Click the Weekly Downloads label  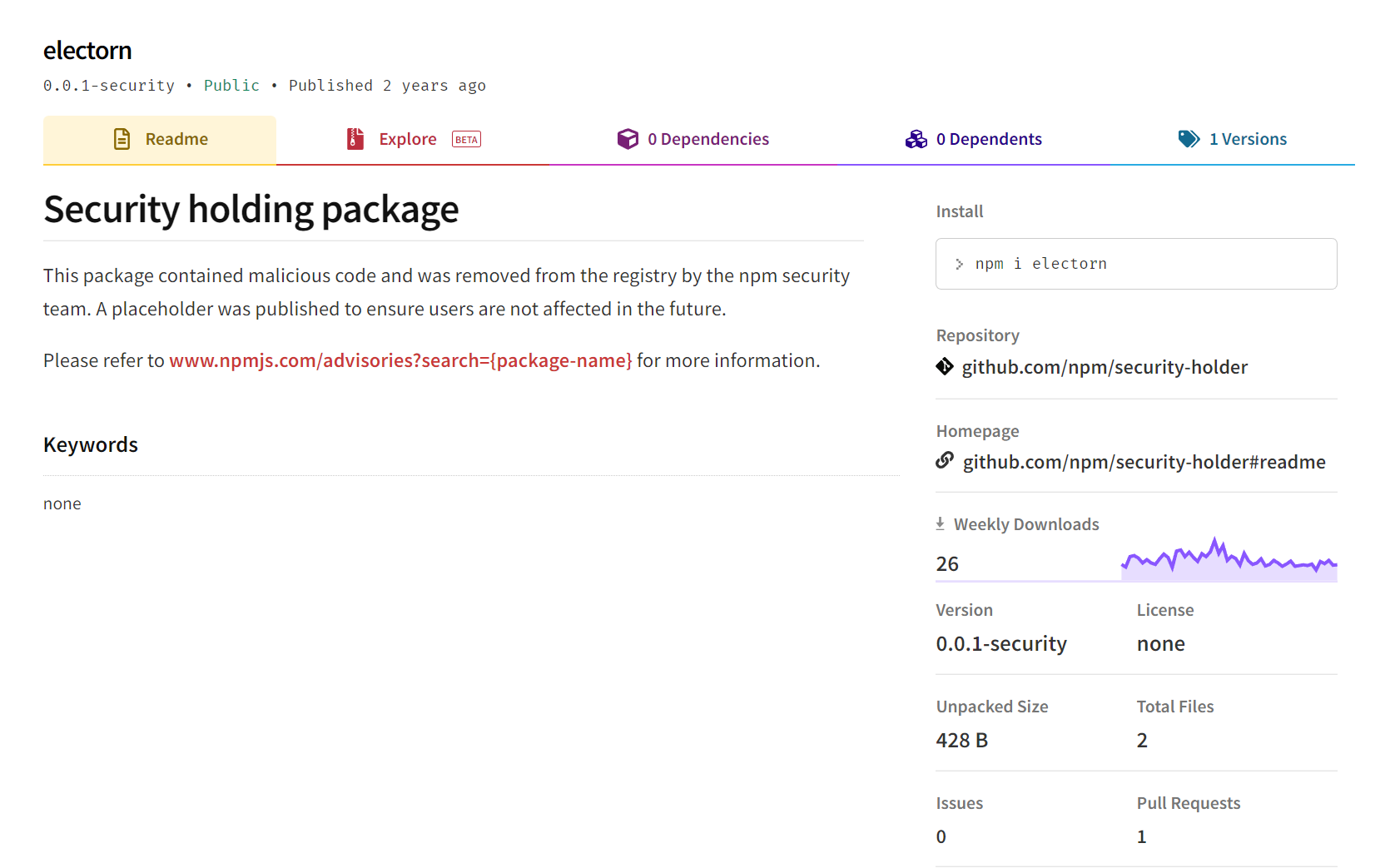[x=1026, y=524]
